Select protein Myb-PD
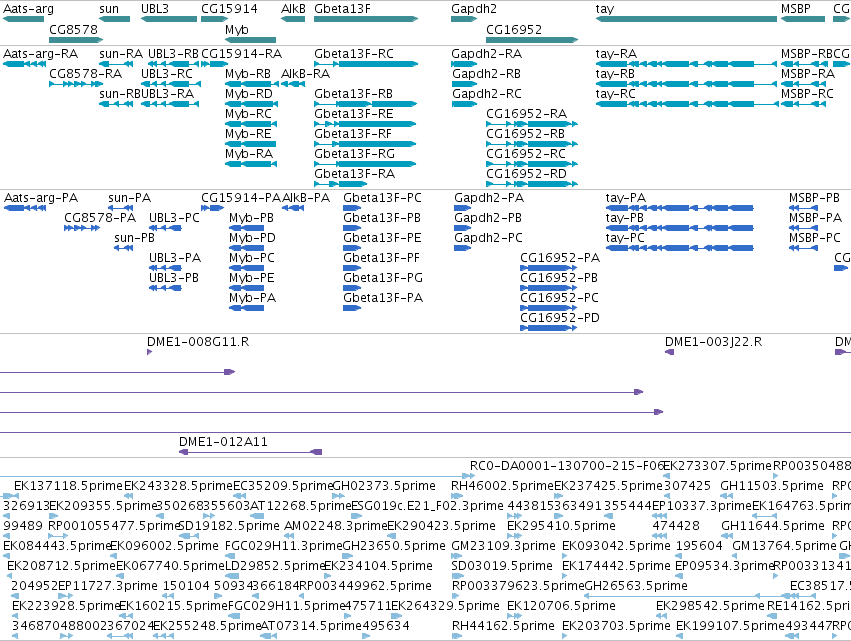This screenshot has width=851, height=641. pos(246,248)
